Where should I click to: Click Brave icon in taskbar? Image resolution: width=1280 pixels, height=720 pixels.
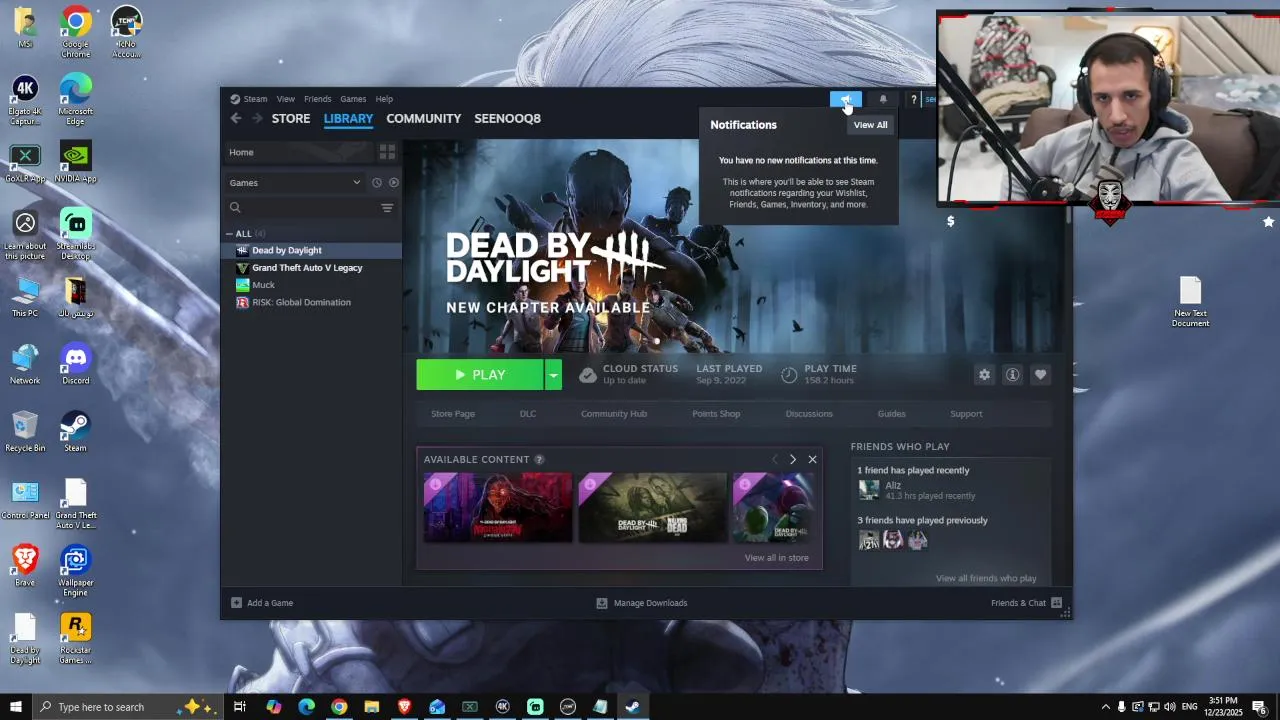[x=404, y=707]
